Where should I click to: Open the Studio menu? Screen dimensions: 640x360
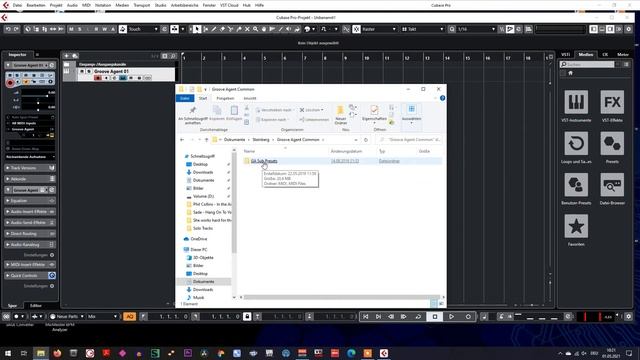click(x=160, y=5)
